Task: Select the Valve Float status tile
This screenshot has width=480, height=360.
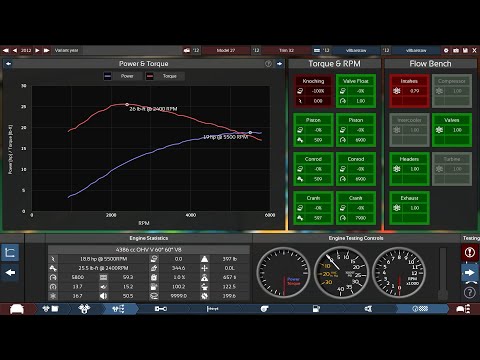Action: point(356,91)
